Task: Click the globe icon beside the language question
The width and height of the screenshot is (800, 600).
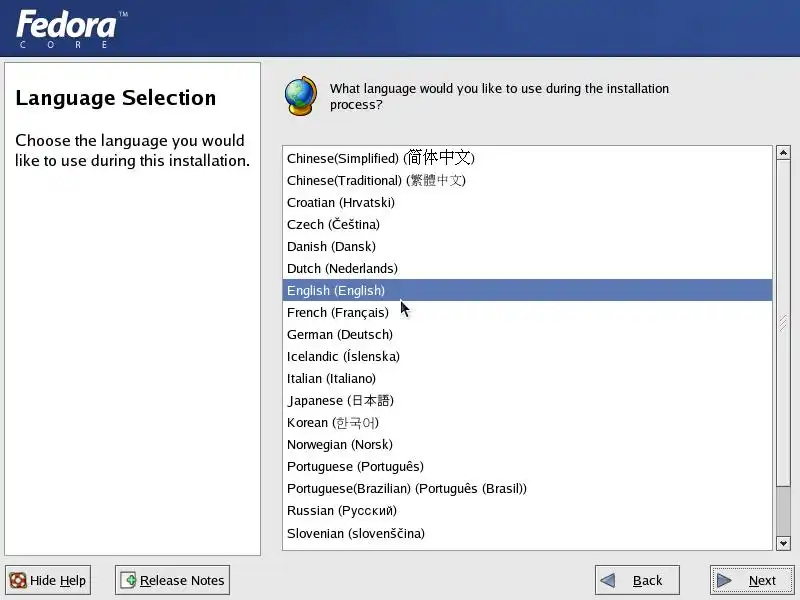Action: pos(301,96)
